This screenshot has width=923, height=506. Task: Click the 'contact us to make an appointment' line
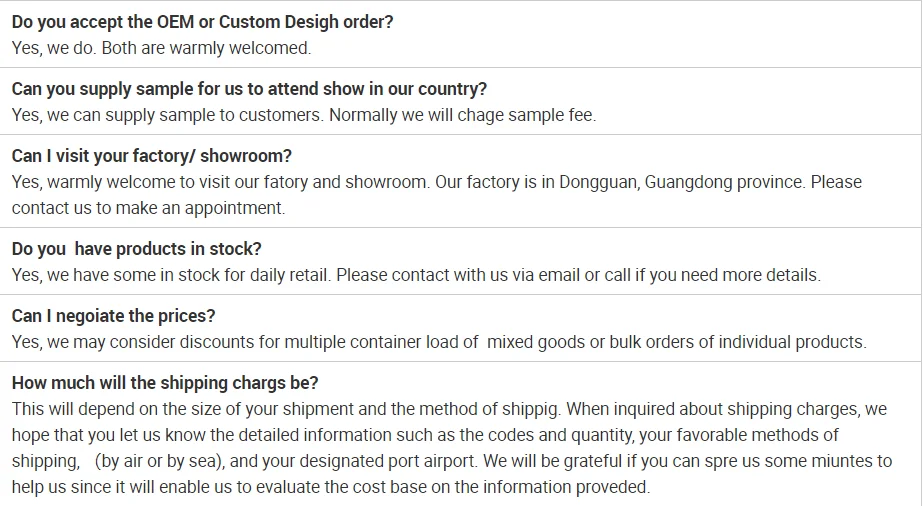point(148,208)
